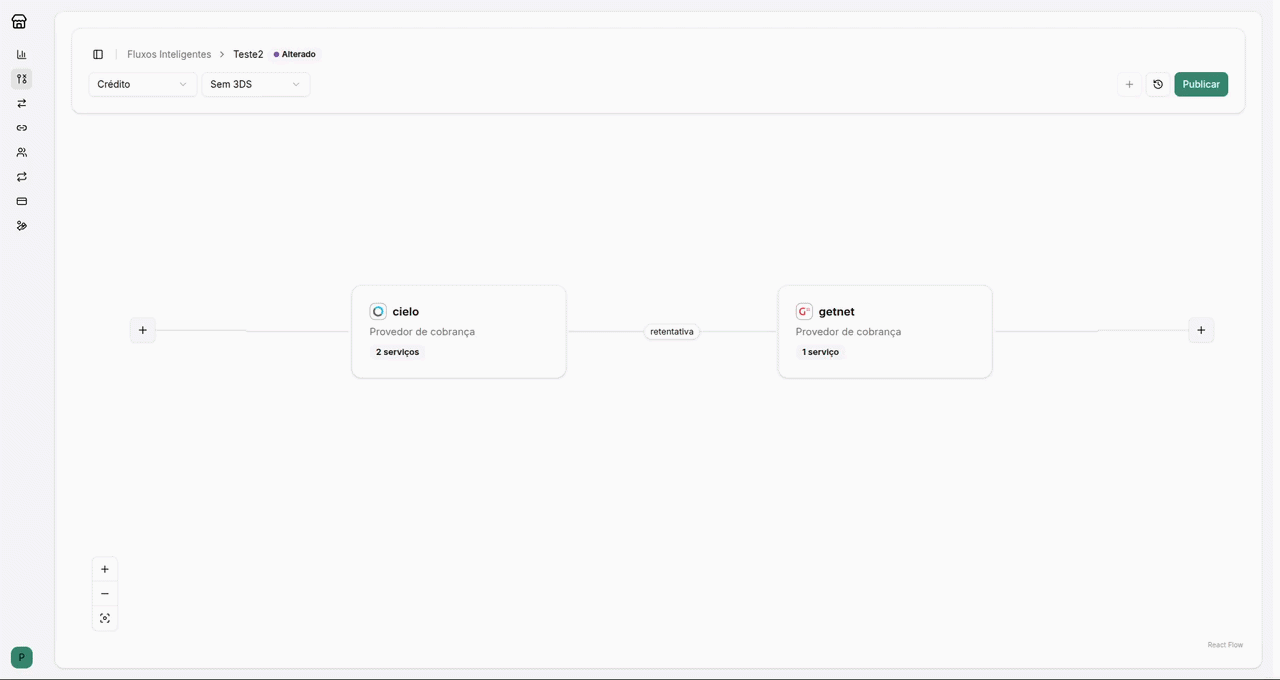Viewport: 1280px width, 680px height.
Task: Open the version history clock icon
Action: 1158,85
